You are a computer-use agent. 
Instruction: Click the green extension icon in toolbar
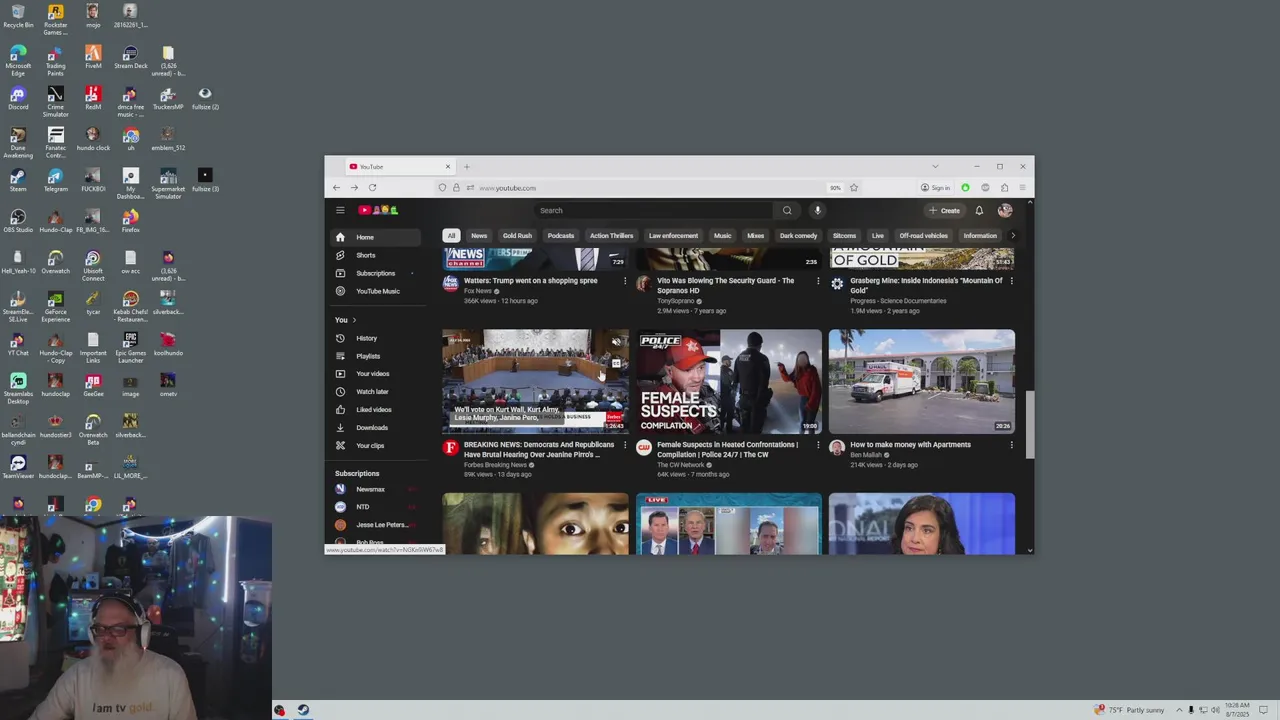pos(965,187)
